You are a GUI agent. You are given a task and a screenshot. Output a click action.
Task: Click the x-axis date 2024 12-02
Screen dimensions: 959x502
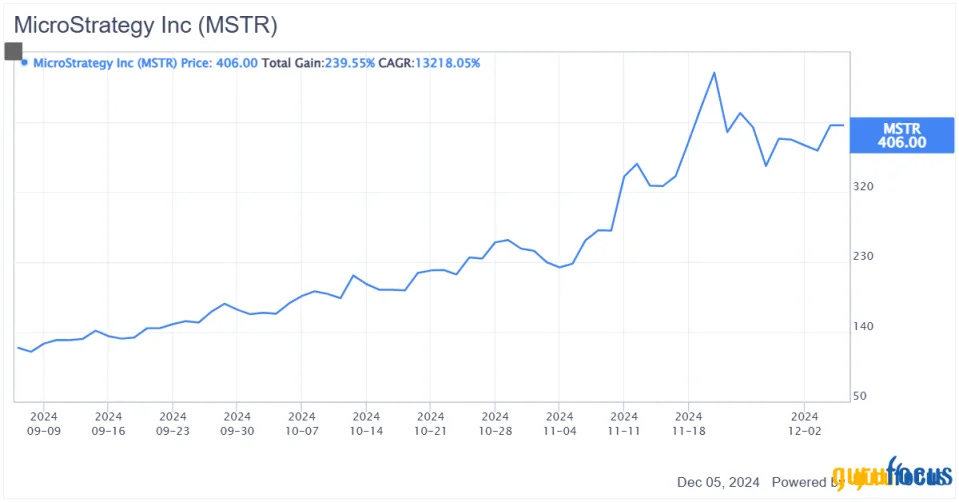point(804,424)
